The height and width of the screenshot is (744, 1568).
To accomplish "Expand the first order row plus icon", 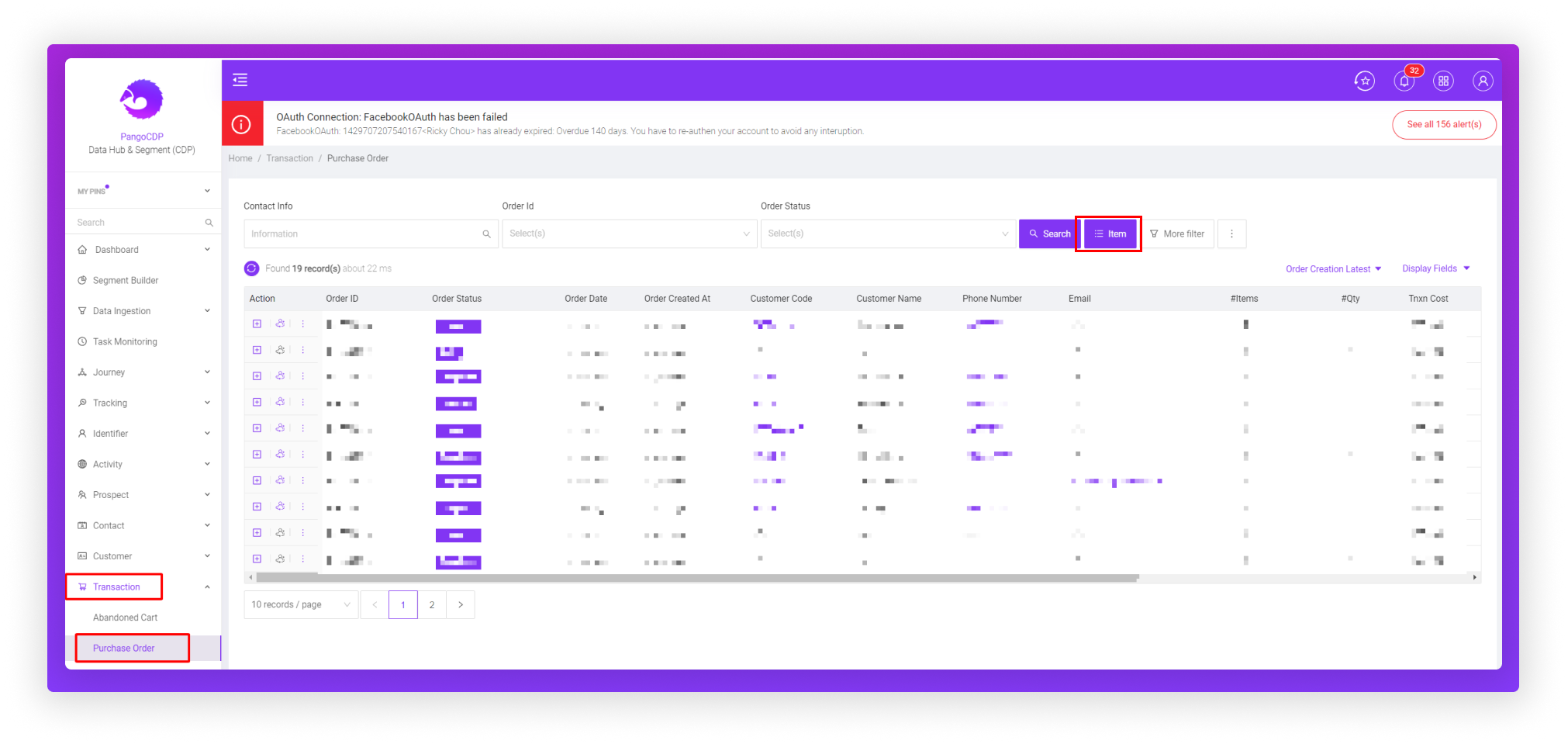I will point(257,324).
